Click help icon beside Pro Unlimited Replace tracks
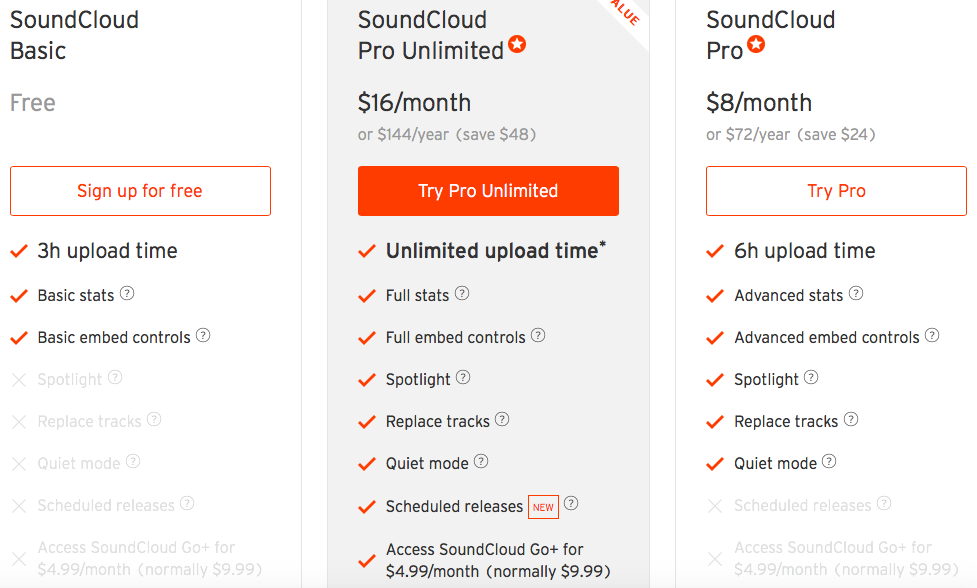The height and width of the screenshot is (588, 977). pyautogui.click(x=502, y=420)
